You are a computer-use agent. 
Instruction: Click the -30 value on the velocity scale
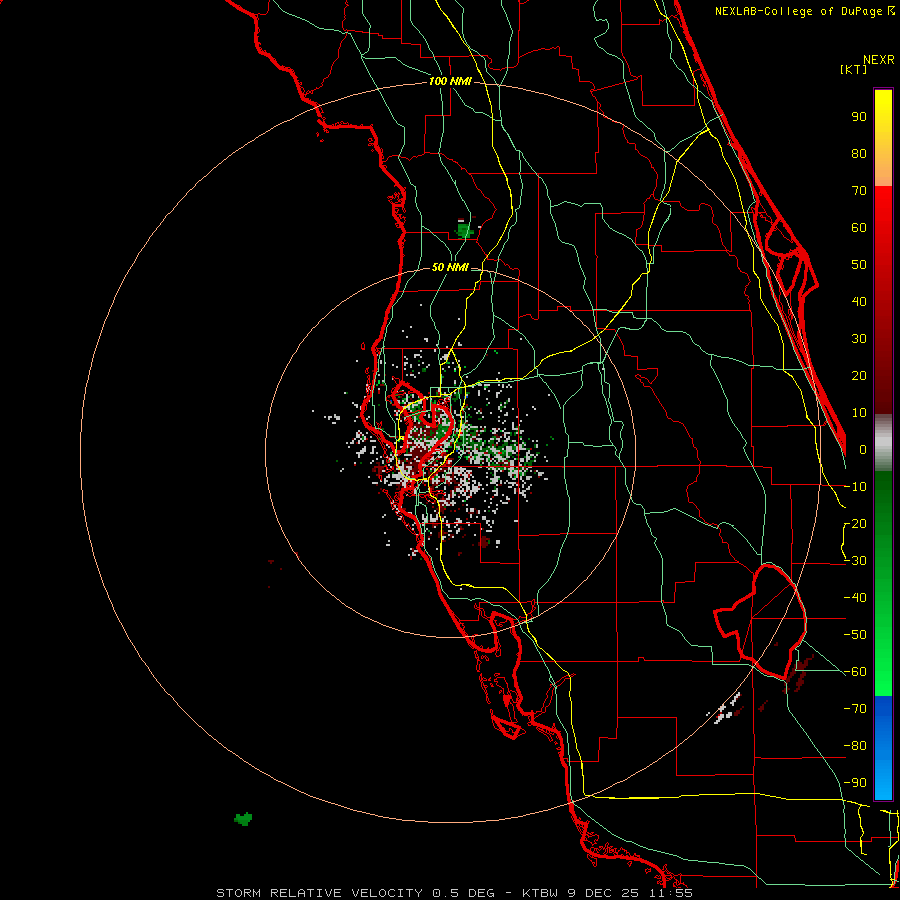(x=855, y=561)
